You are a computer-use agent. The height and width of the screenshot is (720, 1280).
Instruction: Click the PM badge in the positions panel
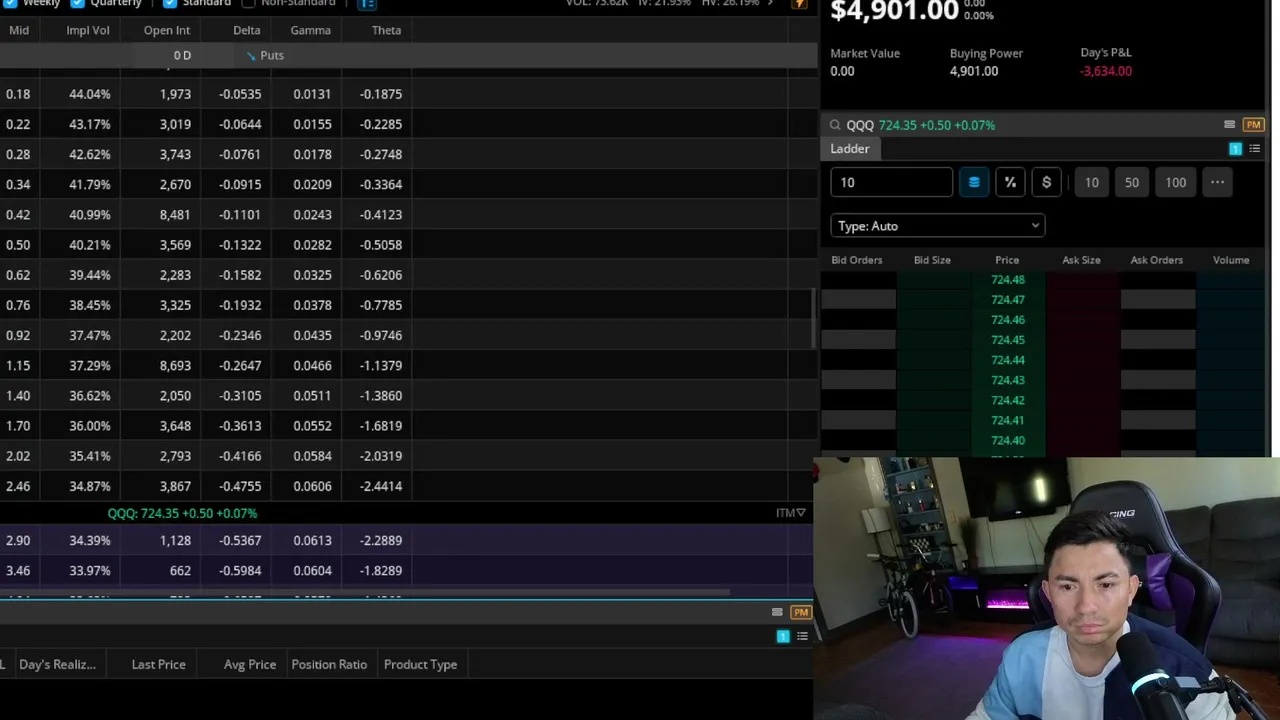[x=801, y=612]
